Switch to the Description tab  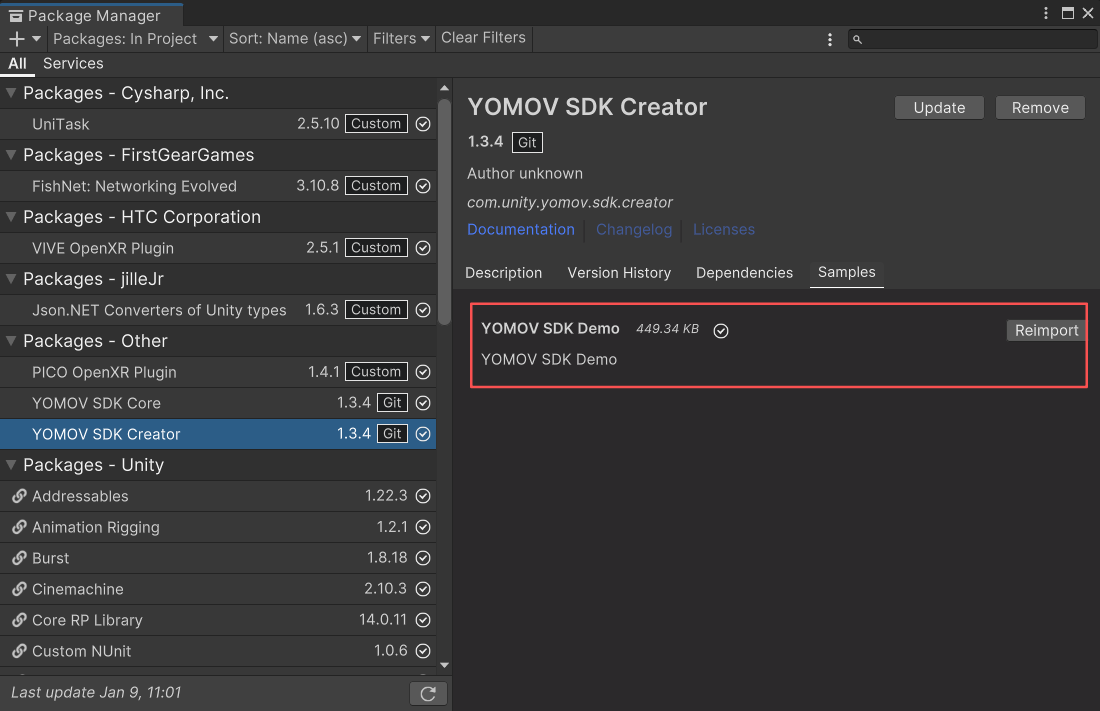click(x=503, y=273)
